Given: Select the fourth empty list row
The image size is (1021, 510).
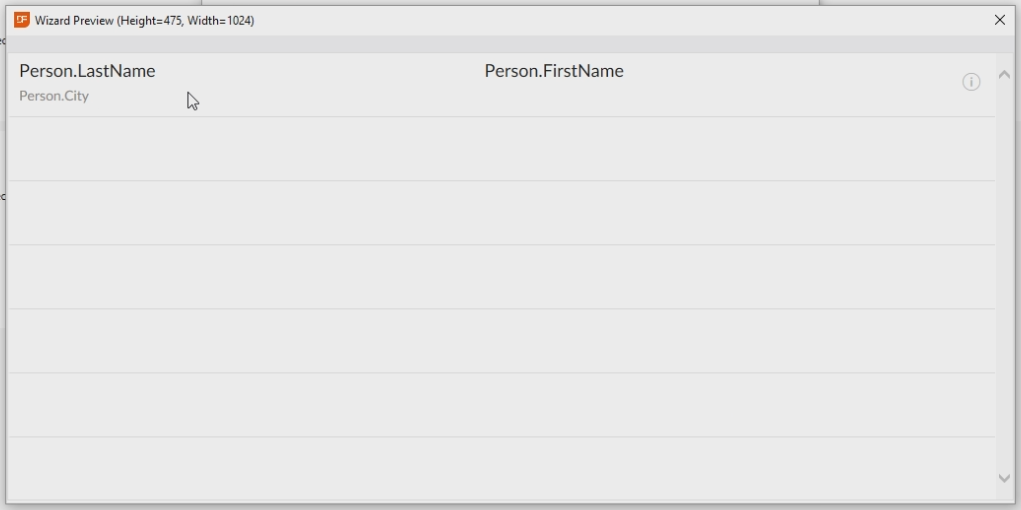Looking at the screenshot, I should (x=500, y=277).
